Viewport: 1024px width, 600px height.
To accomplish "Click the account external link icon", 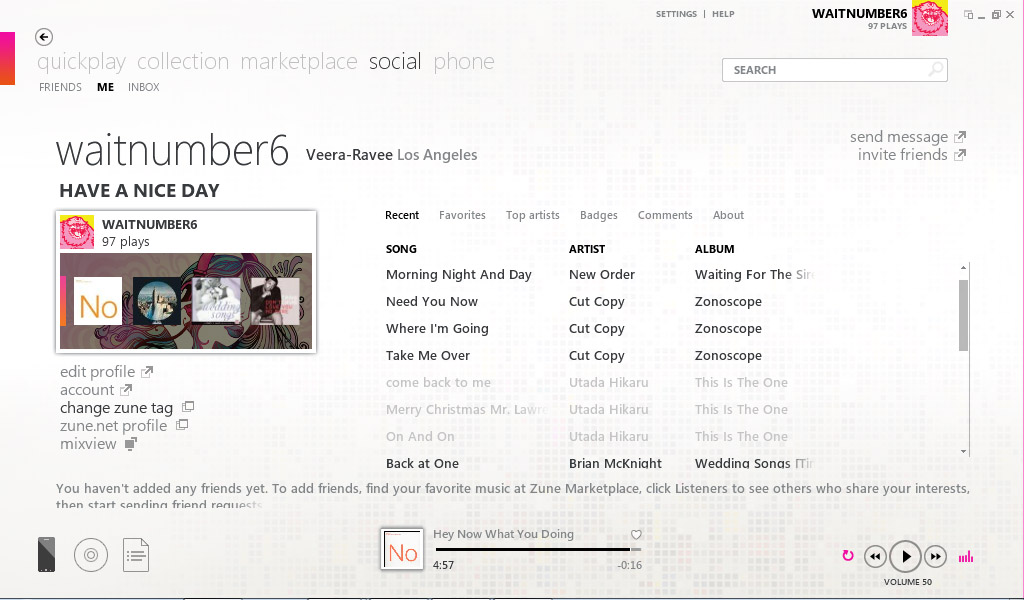I will (126, 390).
